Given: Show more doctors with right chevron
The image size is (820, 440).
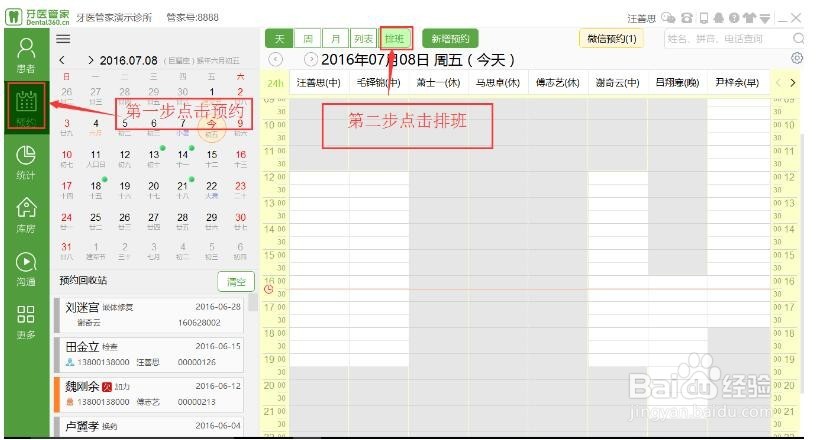Looking at the screenshot, I should (792, 83).
